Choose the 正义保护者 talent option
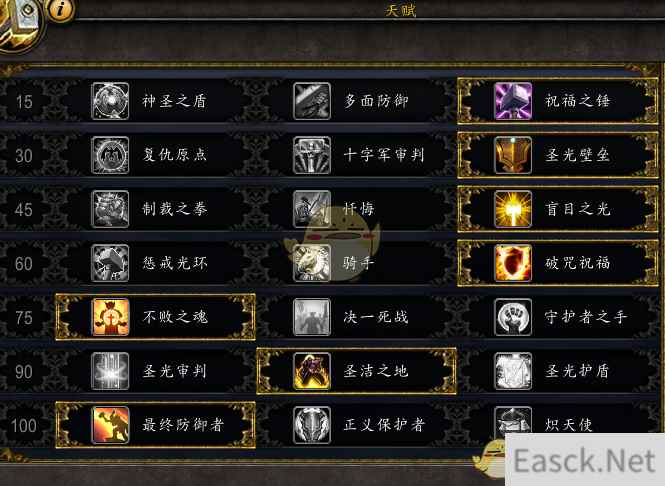 (357, 425)
